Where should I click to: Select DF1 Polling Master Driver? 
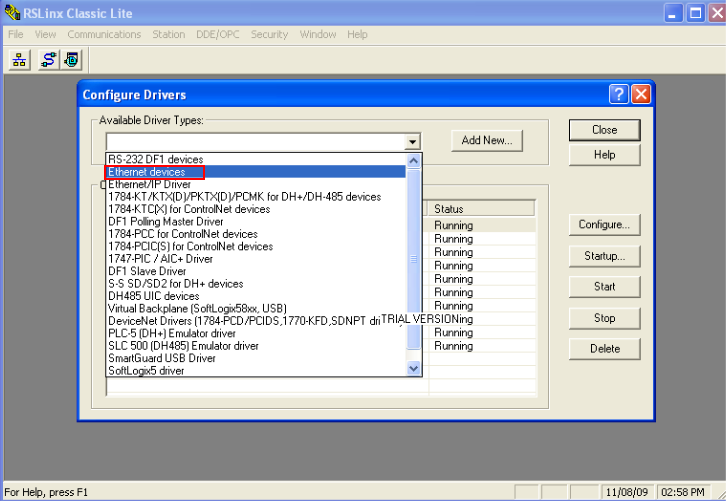(x=256, y=222)
